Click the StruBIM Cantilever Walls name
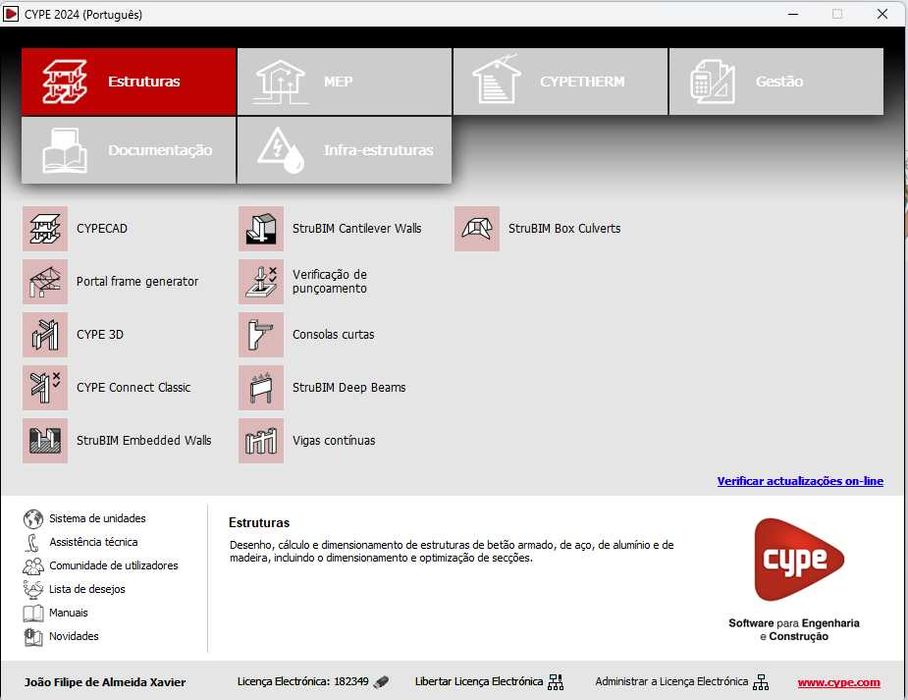908x700 pixels. pyautogui.click(x=357, y=229)
